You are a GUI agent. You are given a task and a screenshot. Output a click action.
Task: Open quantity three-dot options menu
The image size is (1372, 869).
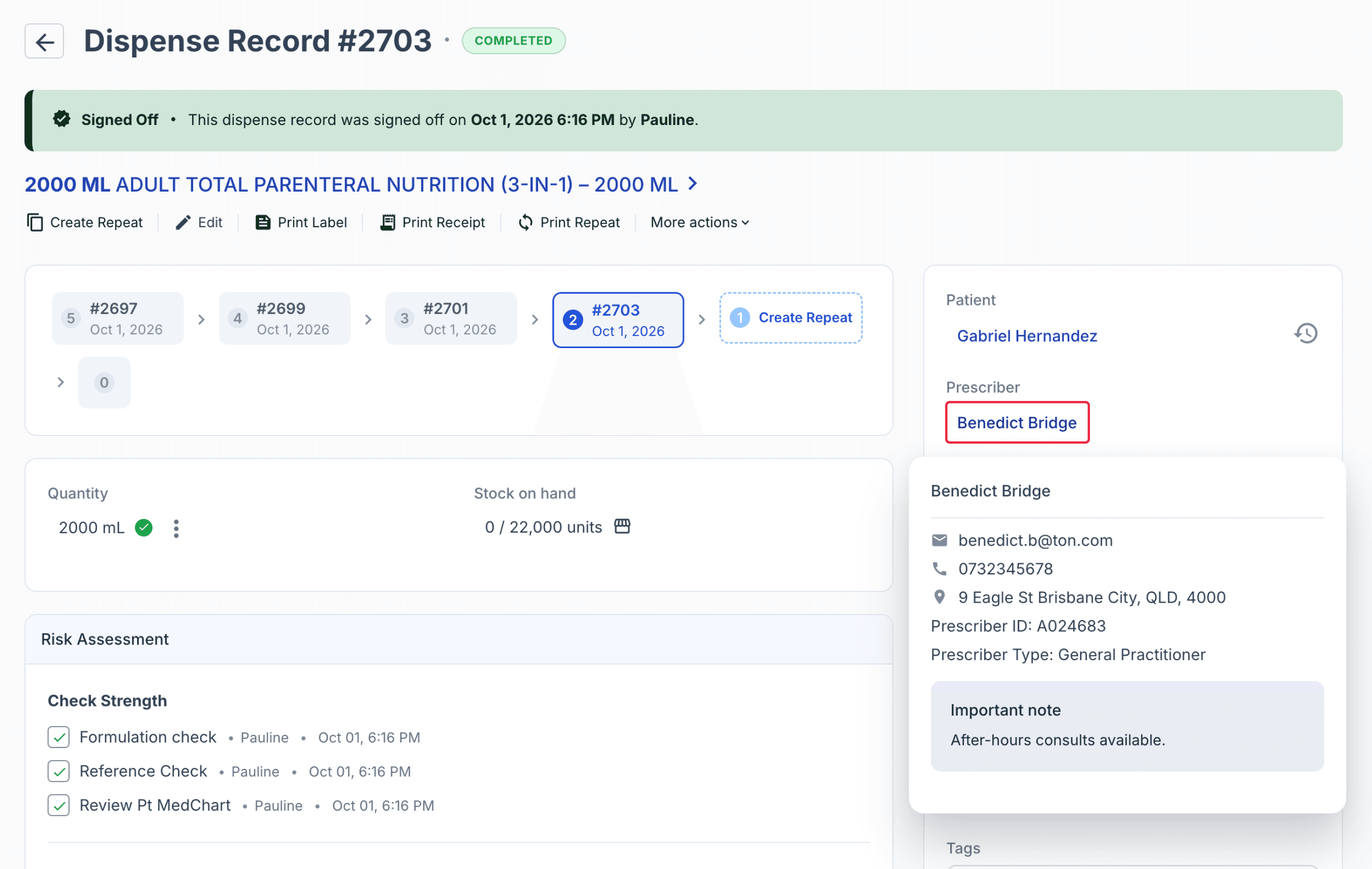coord(176,528)
